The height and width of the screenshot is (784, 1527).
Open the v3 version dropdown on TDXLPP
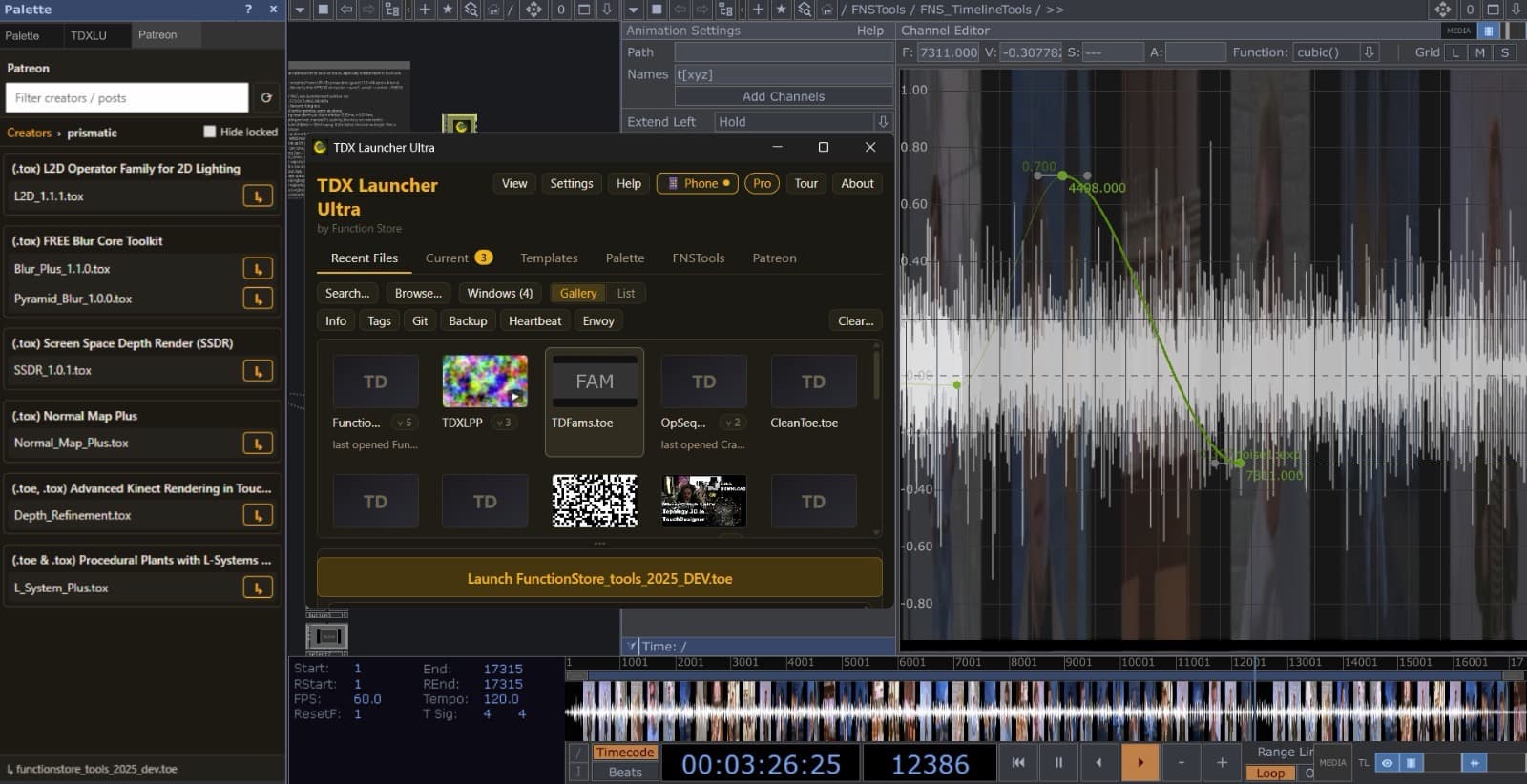pos(503,423)
